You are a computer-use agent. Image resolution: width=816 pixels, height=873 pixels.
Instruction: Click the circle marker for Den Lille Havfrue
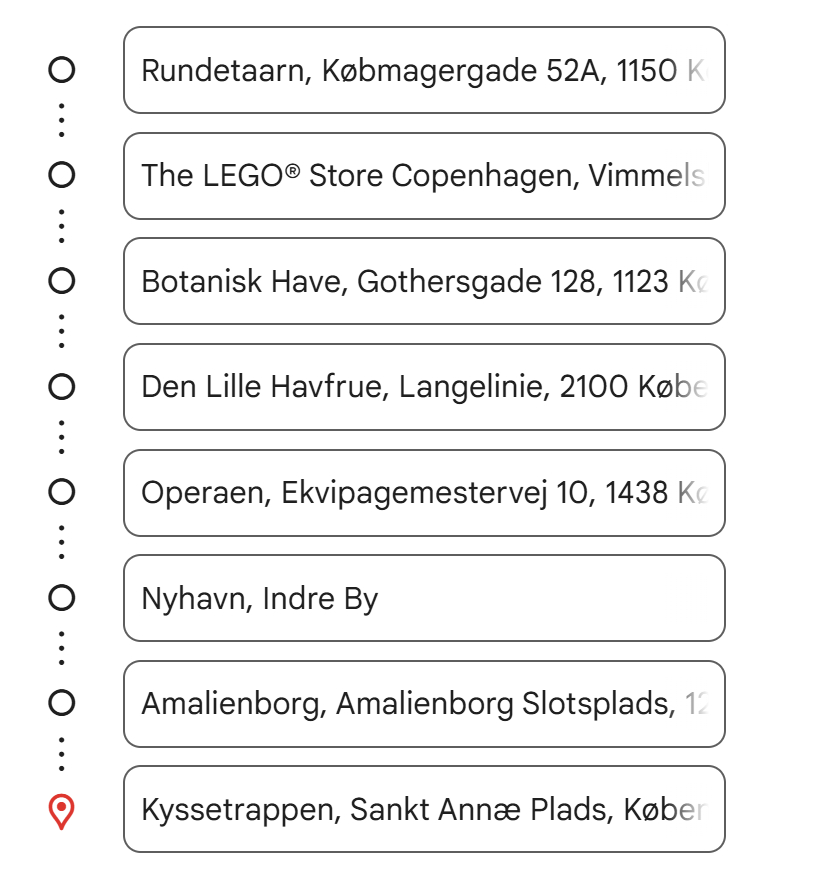(x=62, y=387)
